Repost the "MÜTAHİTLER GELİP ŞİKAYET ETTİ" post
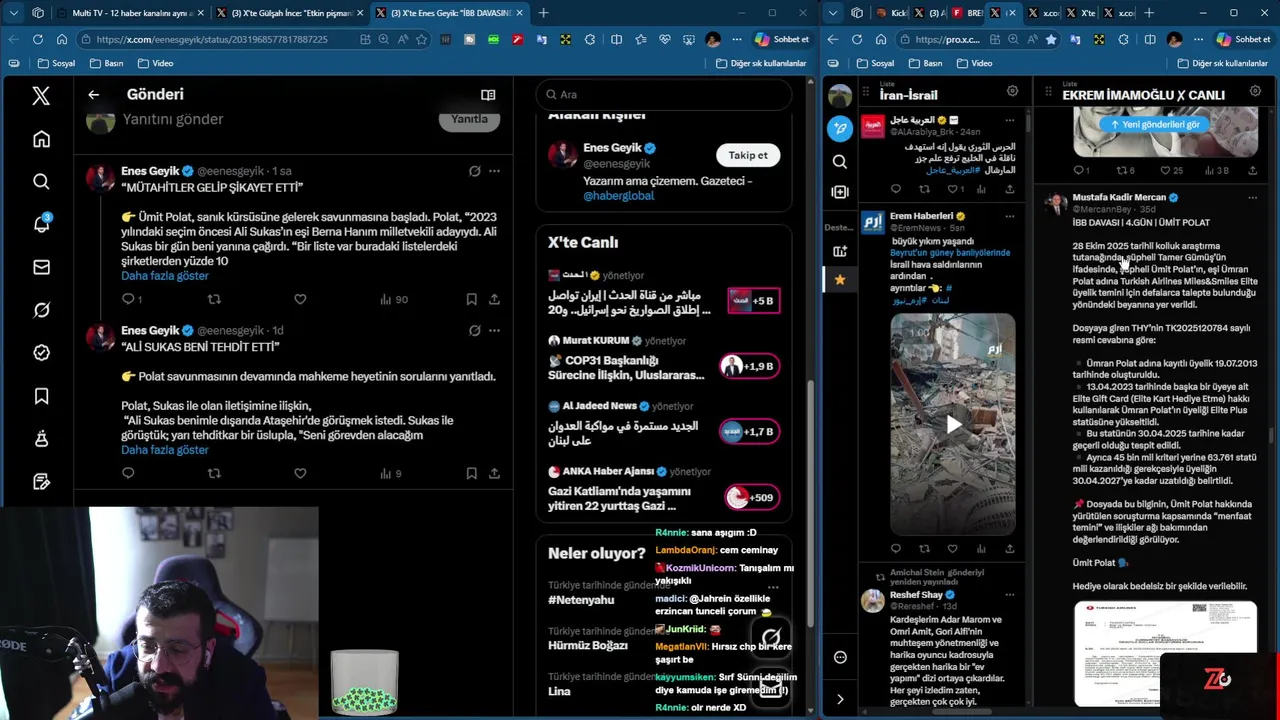1280x720 pixels. 214,299
